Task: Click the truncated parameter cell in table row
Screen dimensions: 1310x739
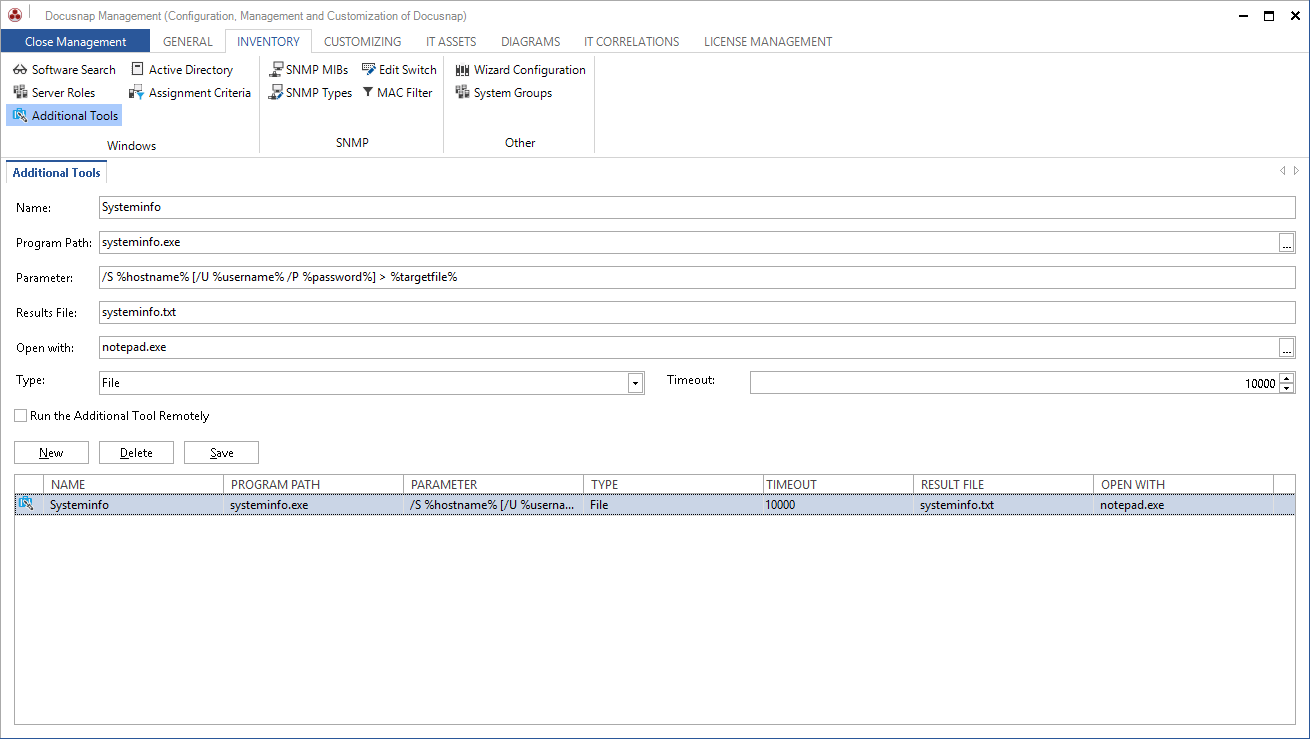Action: pyautogui.click(x=493, y=505)
